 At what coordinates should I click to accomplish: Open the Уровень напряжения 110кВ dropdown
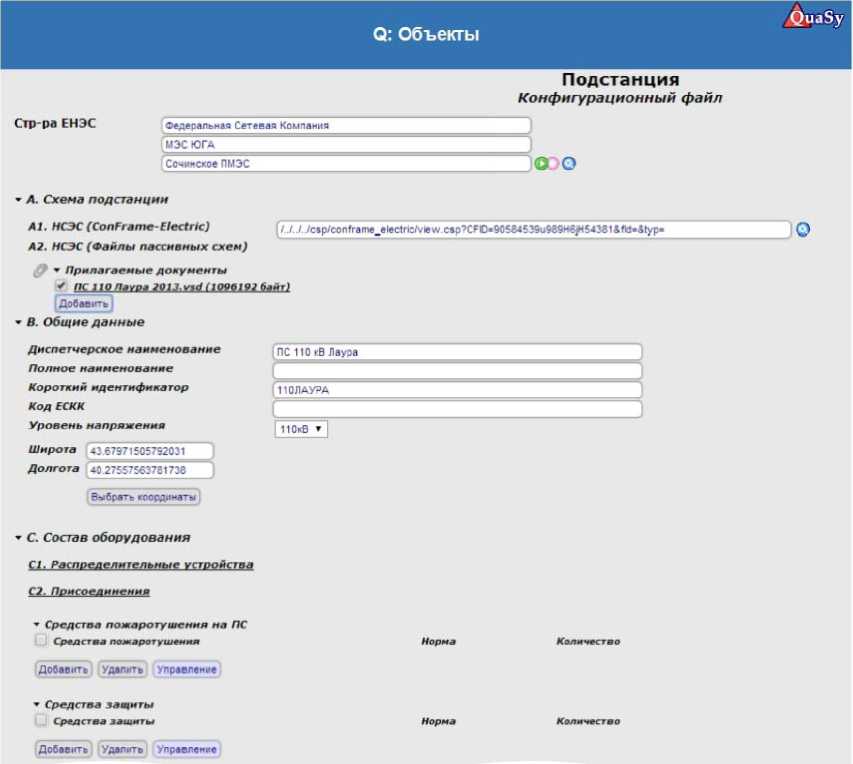[301, 429]
